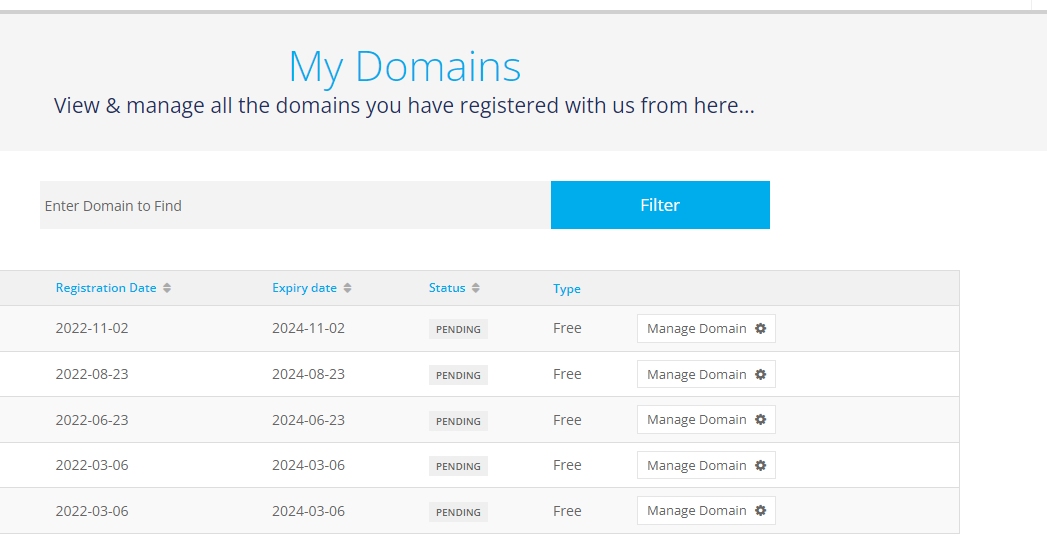Viewport: 1047px width, 539px height.
Task: Click the Filter button
Action: pyautogui.click(x=660, y=205)
